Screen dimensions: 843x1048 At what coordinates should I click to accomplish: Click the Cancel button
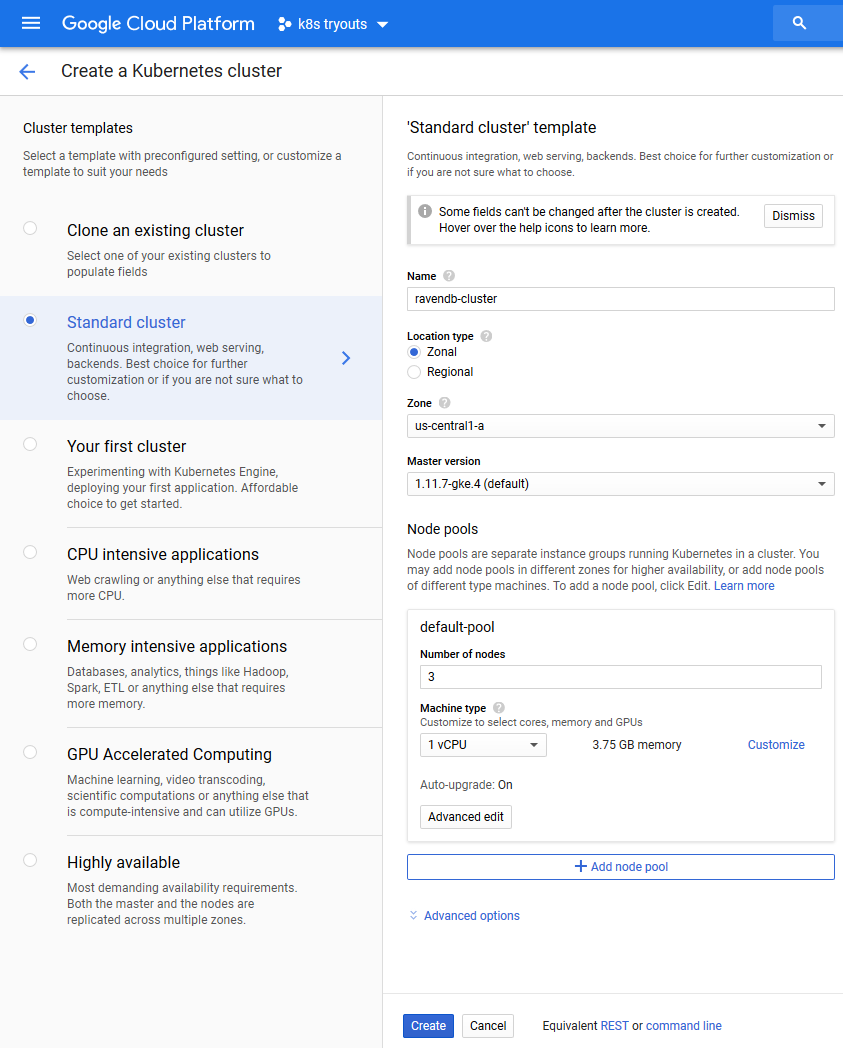pos(487,1026)
